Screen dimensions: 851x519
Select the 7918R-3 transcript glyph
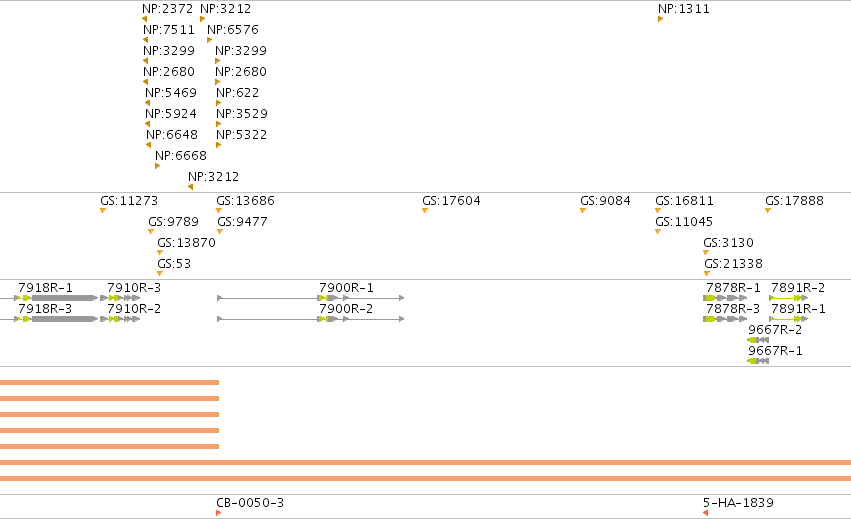coord(49,319)
